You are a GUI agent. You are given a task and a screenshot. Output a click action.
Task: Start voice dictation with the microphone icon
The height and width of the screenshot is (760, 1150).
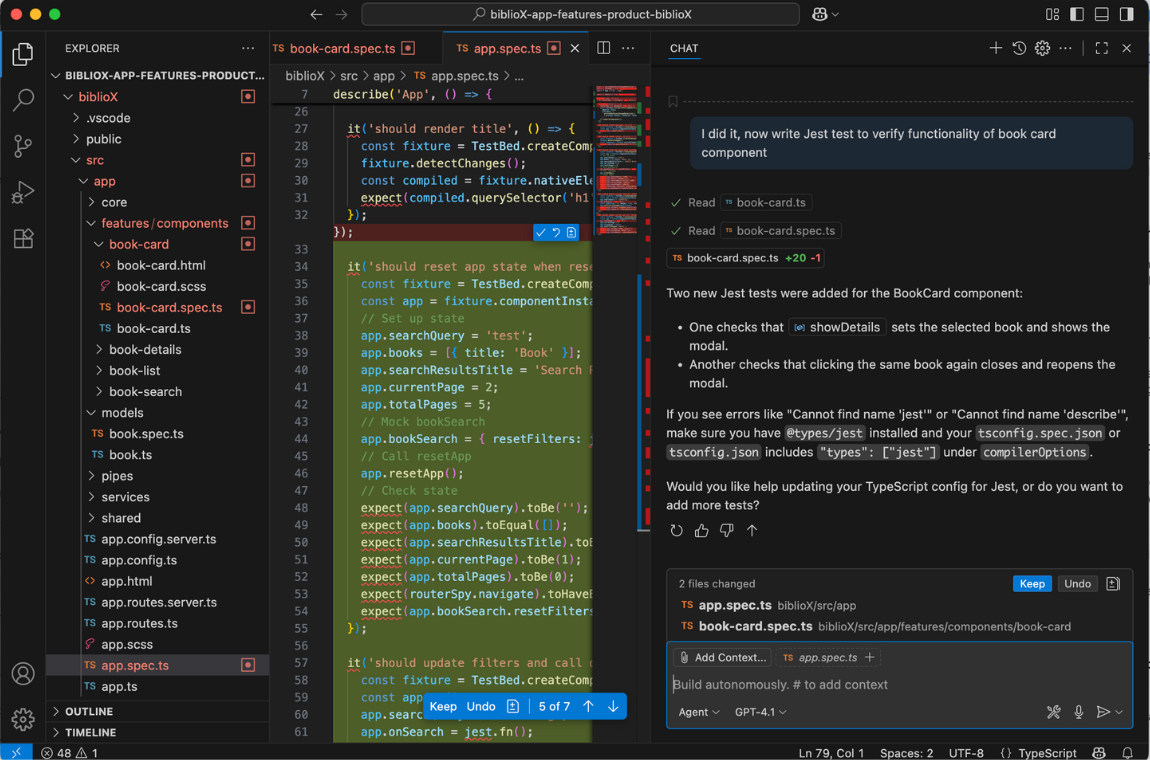pos(1079,712)
